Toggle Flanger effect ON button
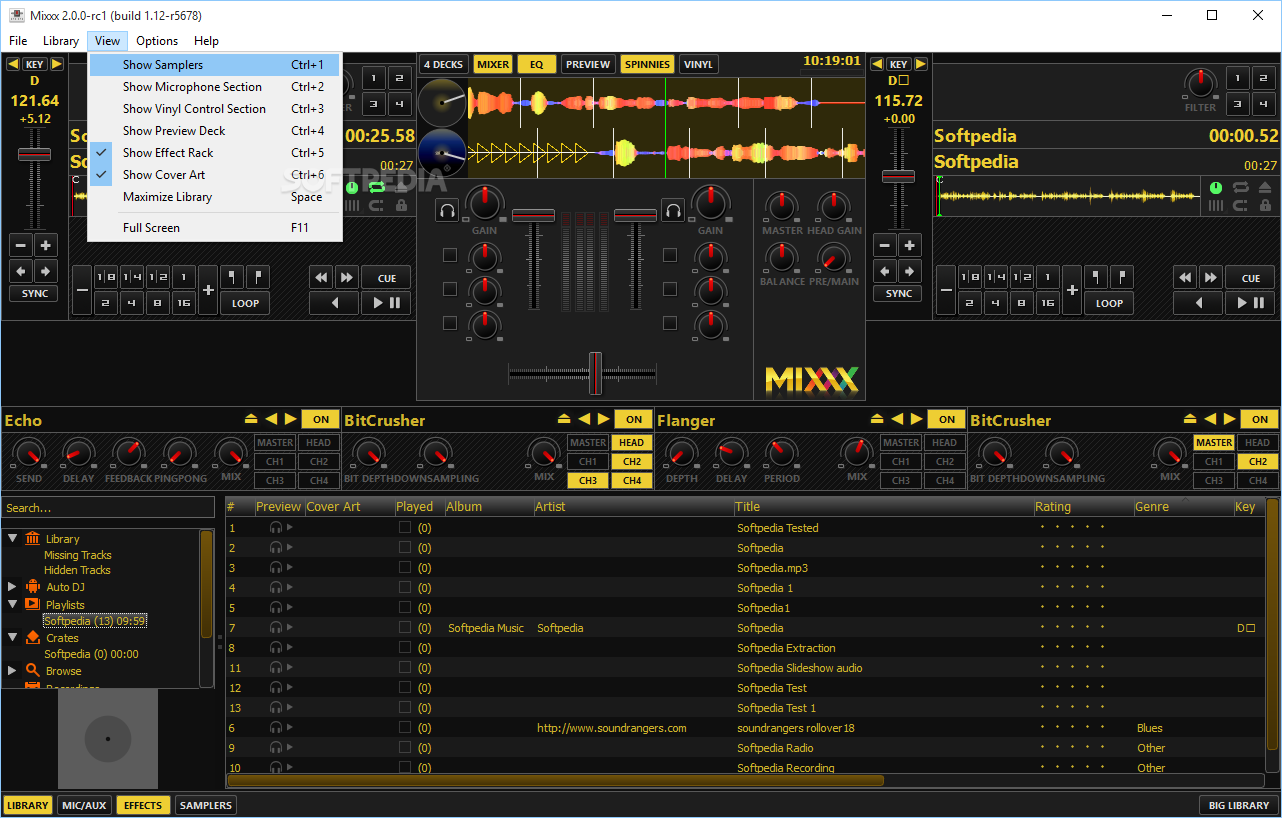 (946, 420)
